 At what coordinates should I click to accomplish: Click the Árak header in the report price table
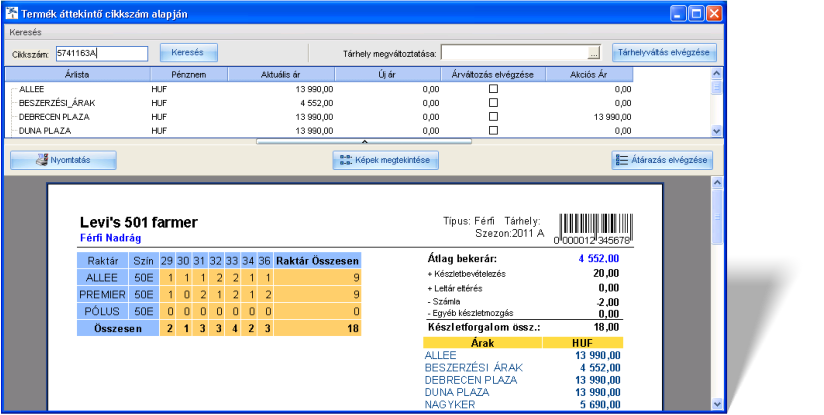click(482, 343)
